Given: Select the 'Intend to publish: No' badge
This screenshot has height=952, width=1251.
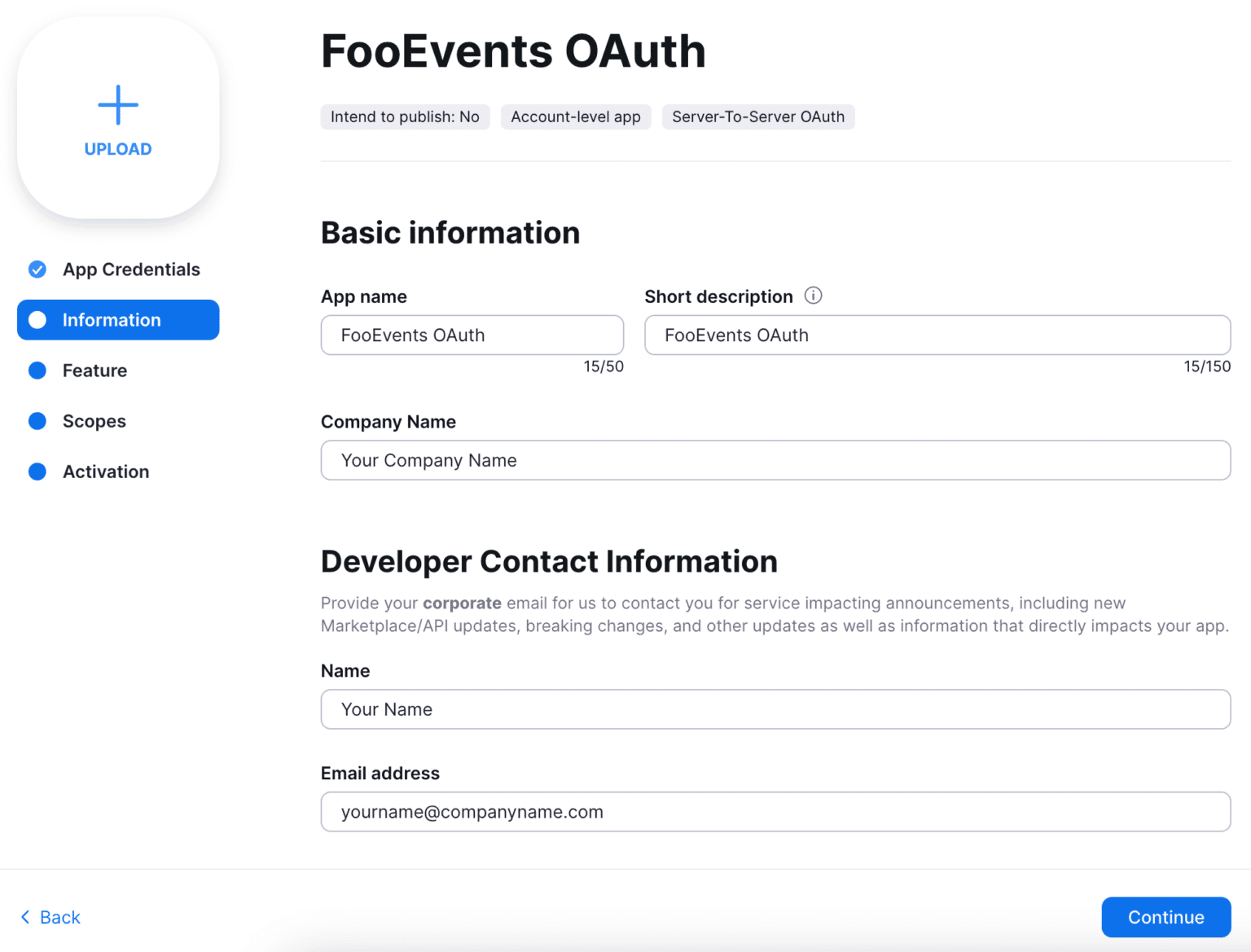Looking at the screenshot, I should coord(405,116).
